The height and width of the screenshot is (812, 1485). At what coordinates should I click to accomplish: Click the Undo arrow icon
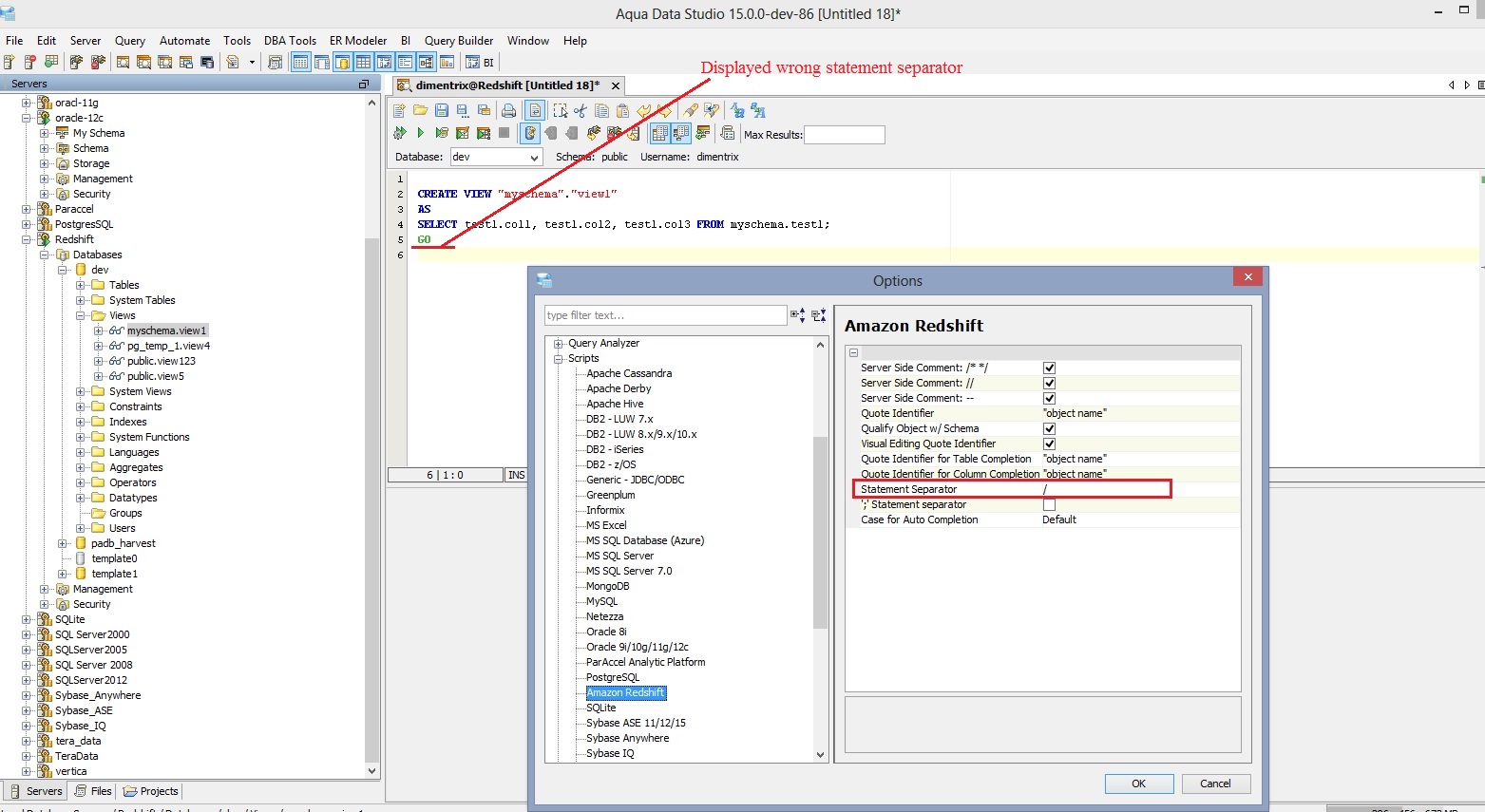click(x=644, y=111)
